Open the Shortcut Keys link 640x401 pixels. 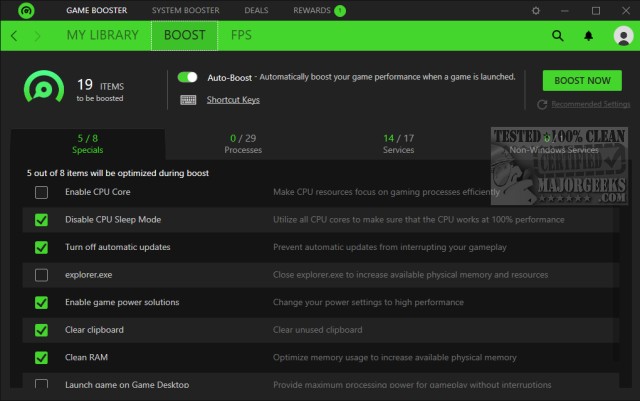[x=233, y=100]
